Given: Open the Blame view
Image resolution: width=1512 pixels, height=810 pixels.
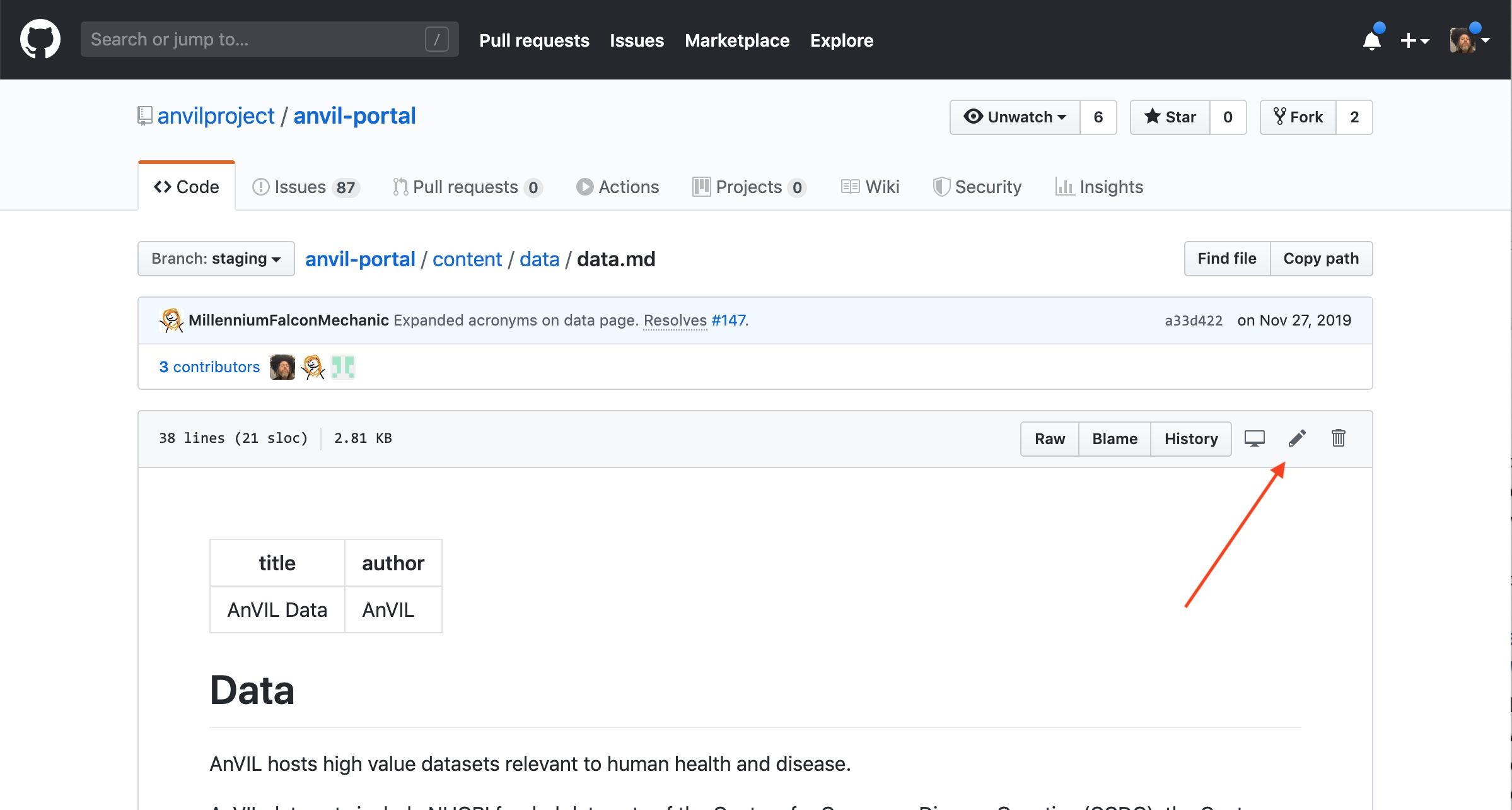Looking at the screenshot, I should point(1115,439).
